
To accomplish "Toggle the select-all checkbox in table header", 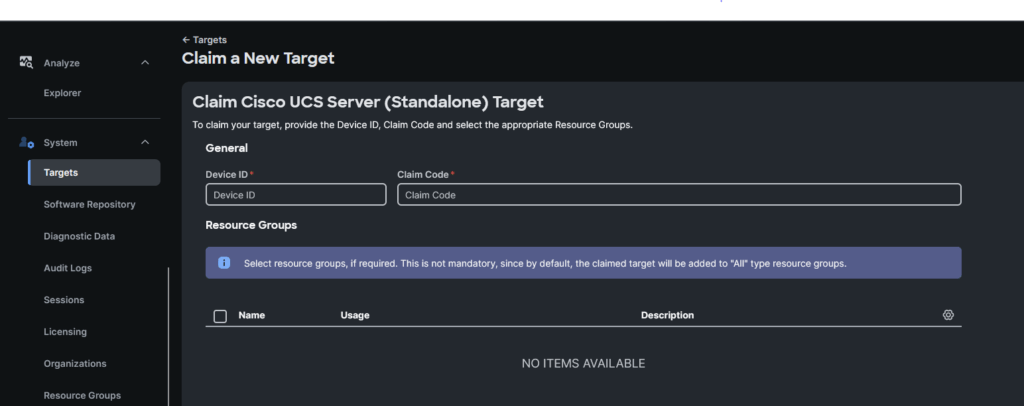I will pos(220,316).
